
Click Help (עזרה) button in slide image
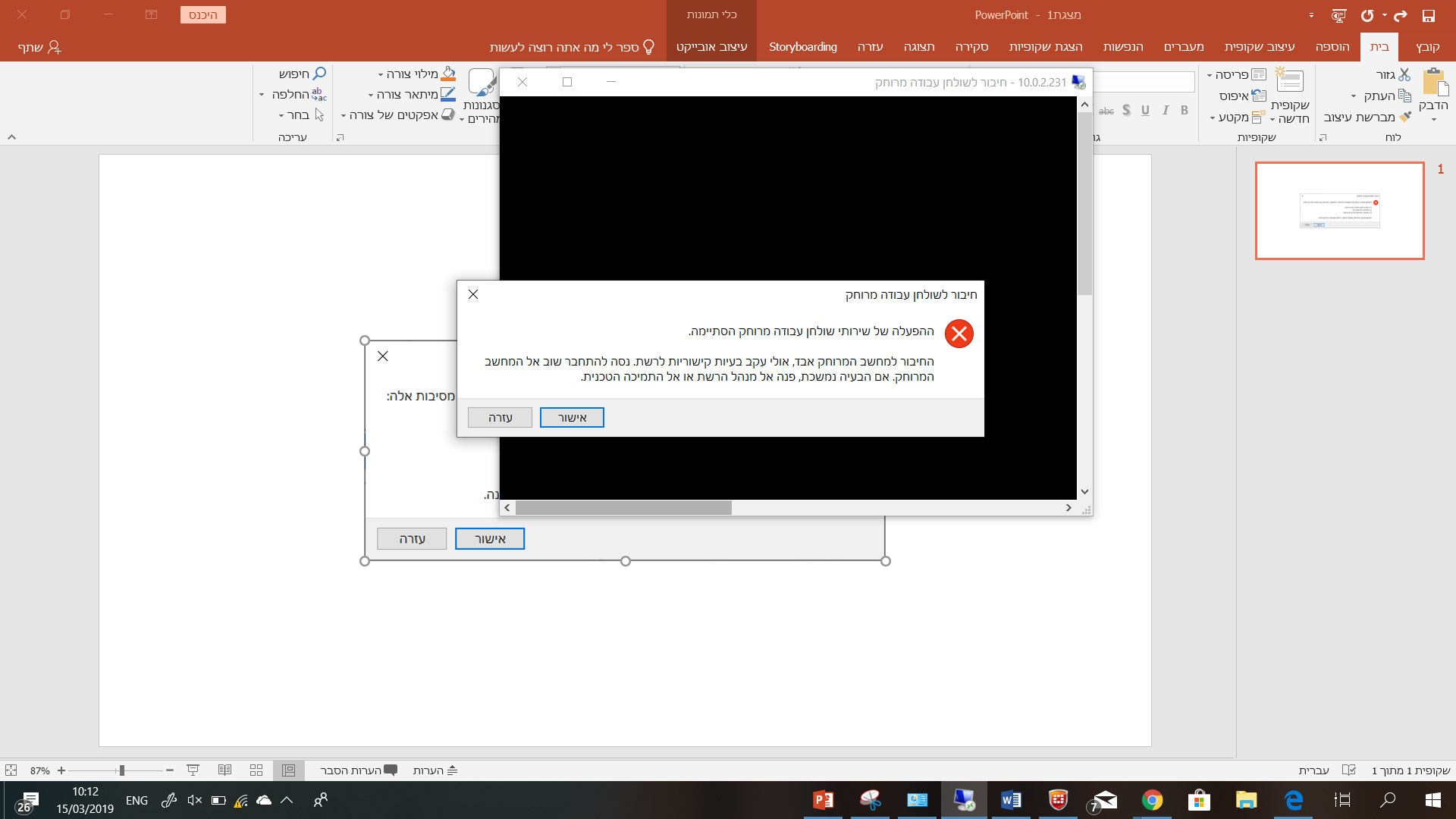coord(412,539)
